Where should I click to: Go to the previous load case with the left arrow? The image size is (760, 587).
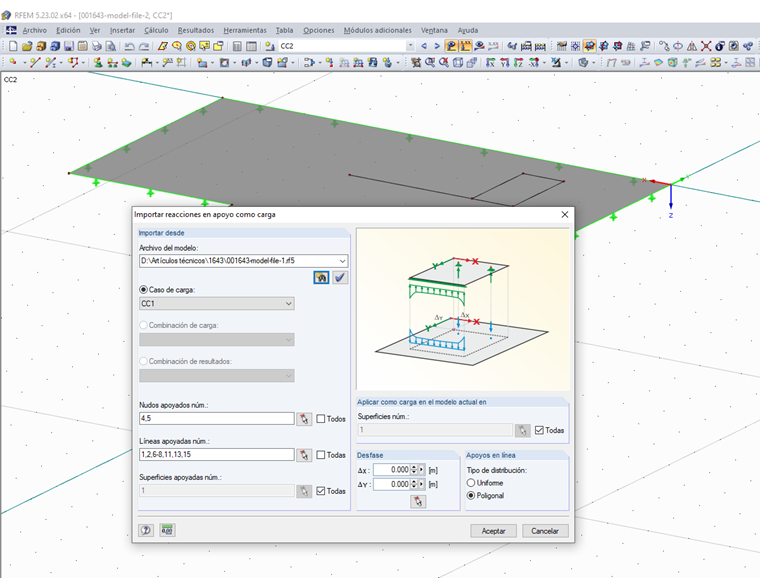point(424,46)
